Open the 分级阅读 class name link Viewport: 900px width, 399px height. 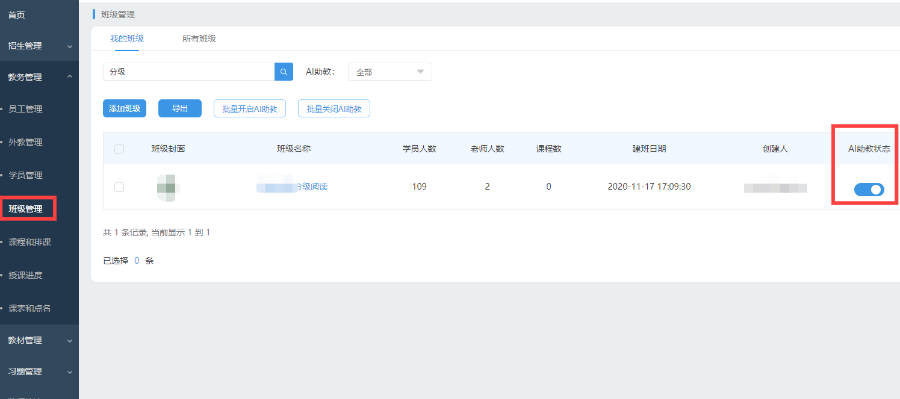point(293,187)
